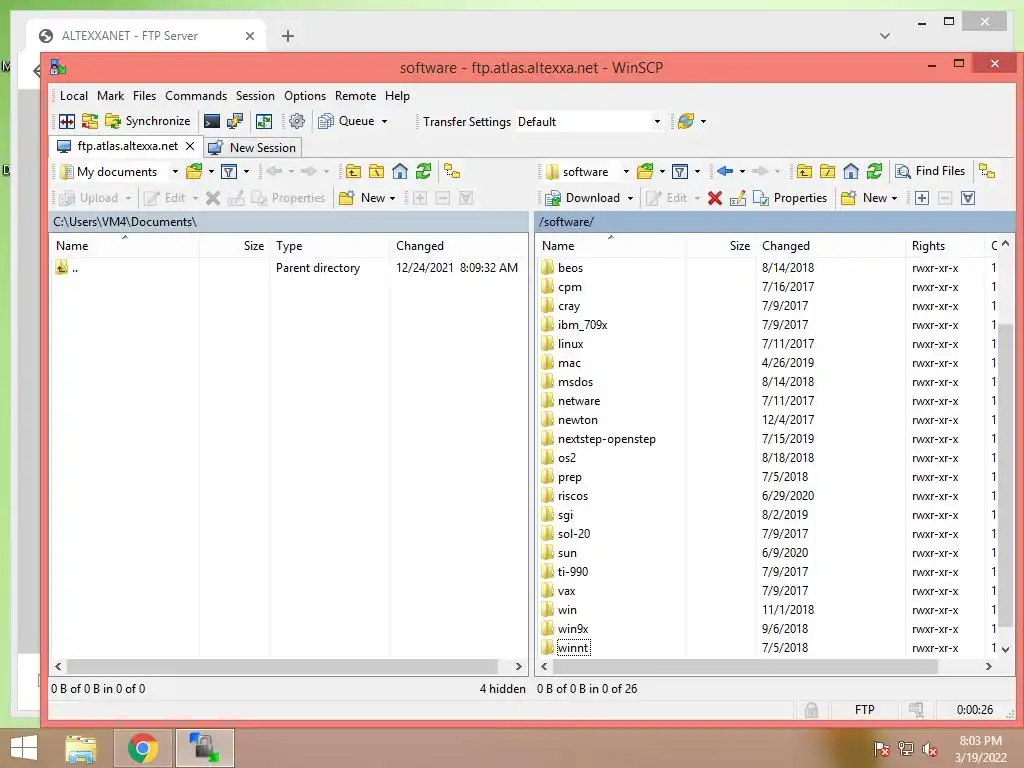
Task: Click the Synchronize toolbar button
Action: 148,121
